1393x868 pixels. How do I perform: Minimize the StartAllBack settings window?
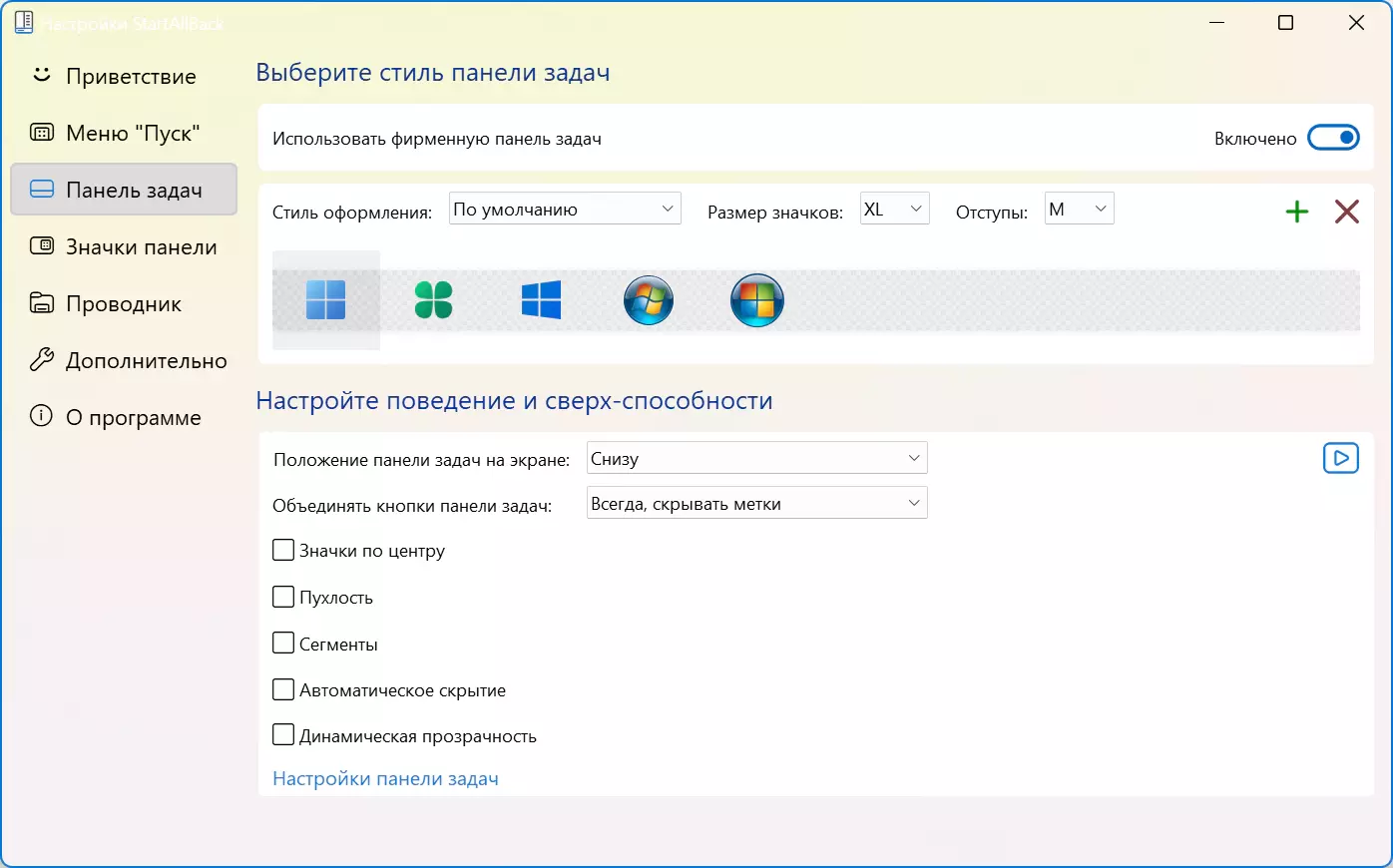click(1216, 23)
